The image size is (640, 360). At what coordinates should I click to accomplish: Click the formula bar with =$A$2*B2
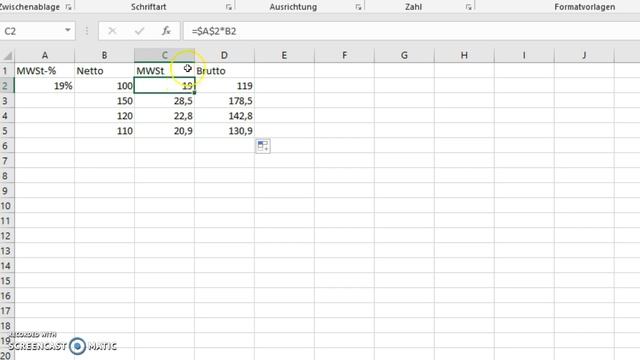(x=411, y=31)
